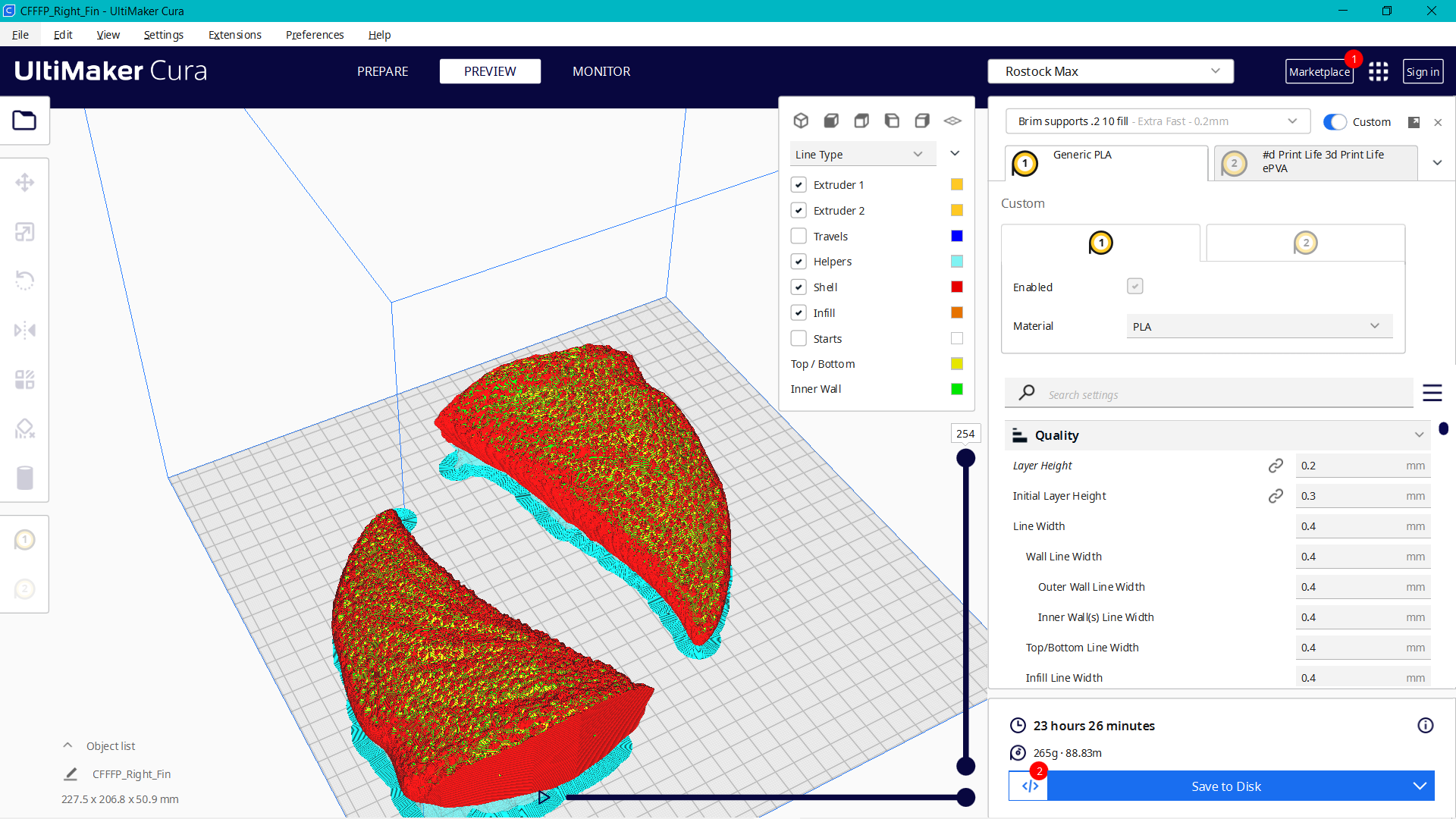Viewport: 1456px width, 819px height.
Task: Uncheck the Infill checkbox
Action: (x=799, y=312)
